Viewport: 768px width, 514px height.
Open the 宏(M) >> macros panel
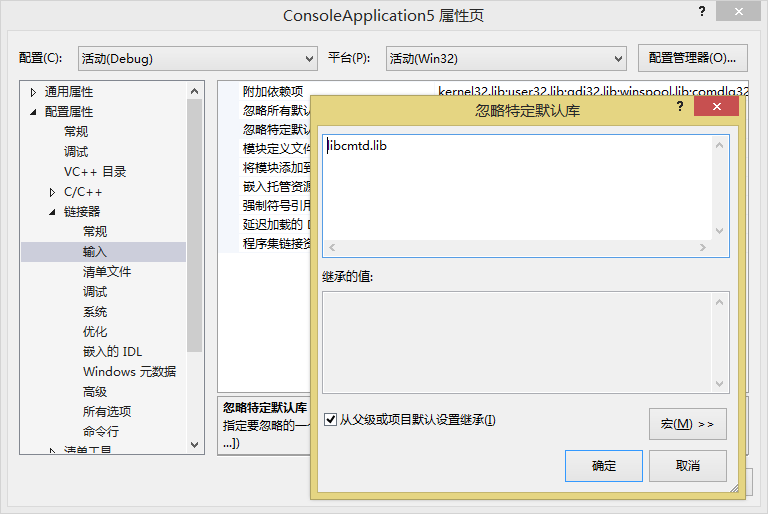tap(687, 424)
